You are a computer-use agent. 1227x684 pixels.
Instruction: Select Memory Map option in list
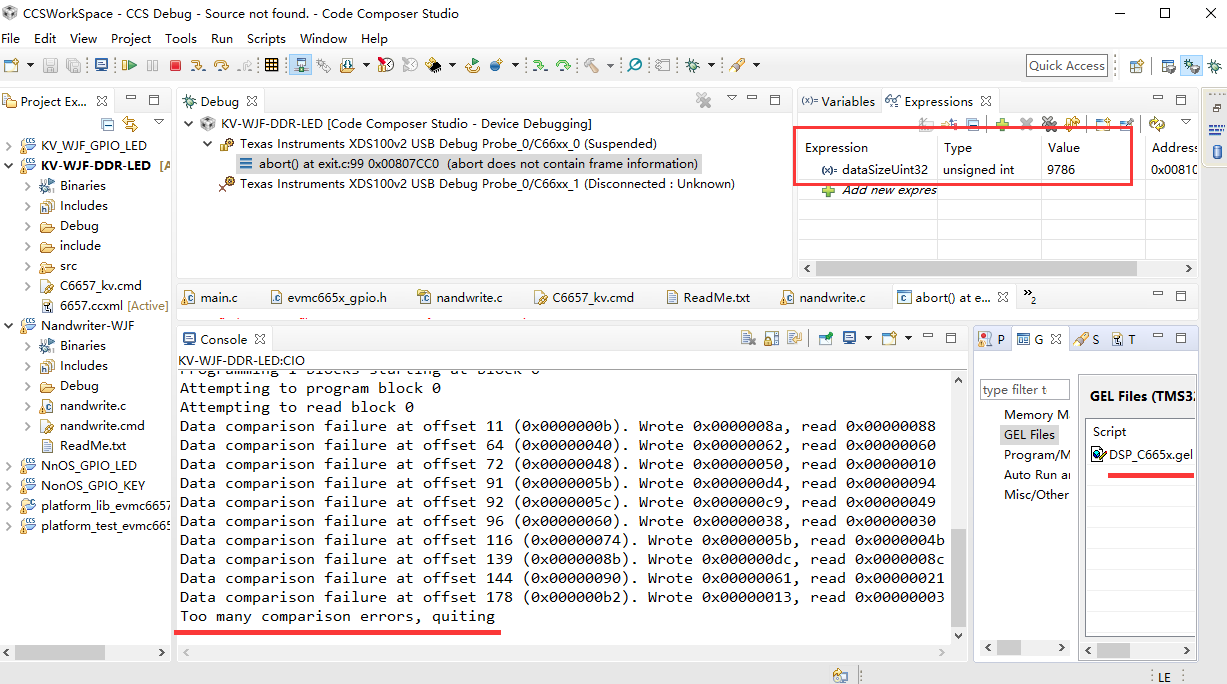coord(1036,415)
